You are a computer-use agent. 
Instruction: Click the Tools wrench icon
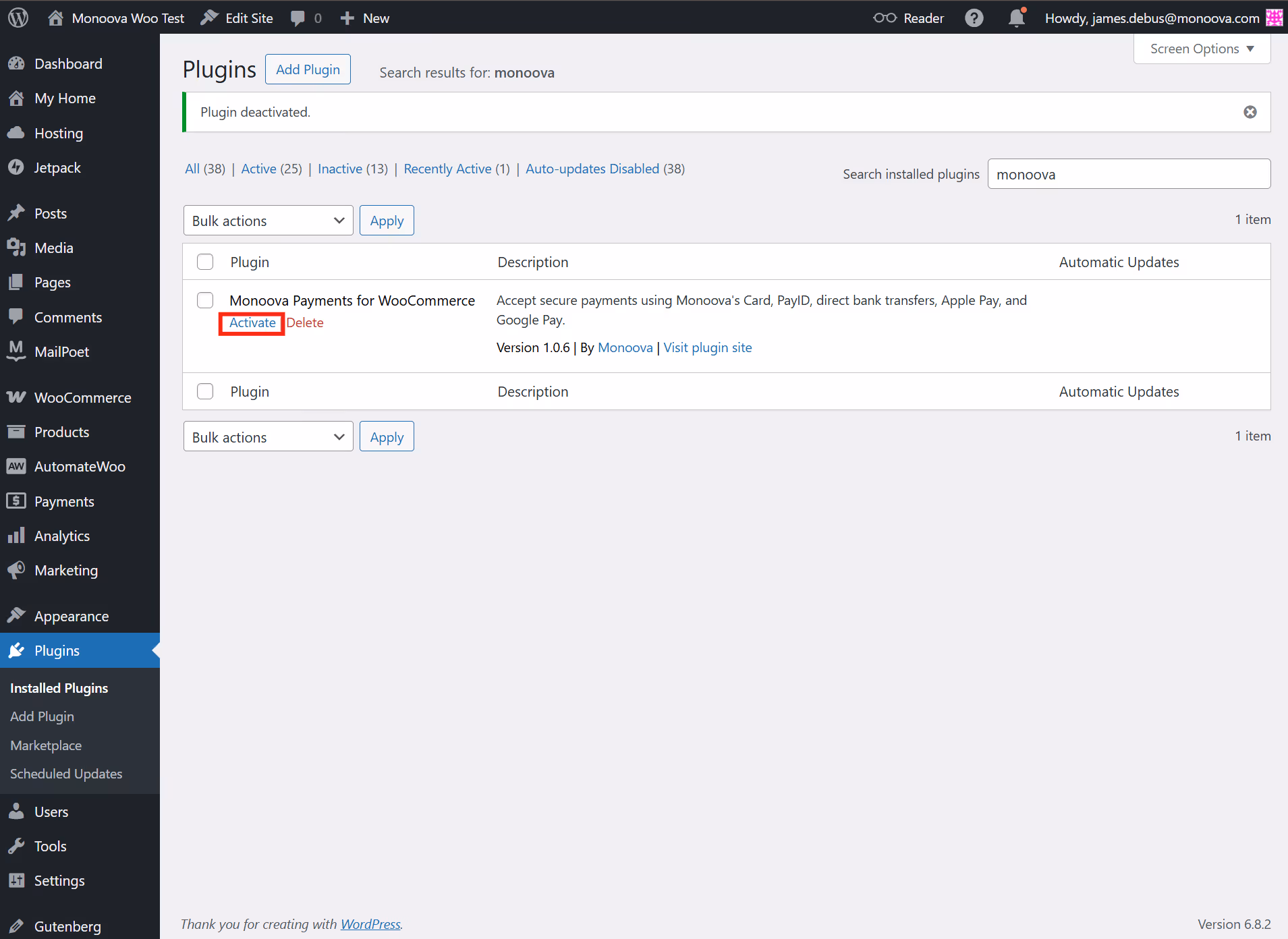pyautogui.click(x=16, y=846)
